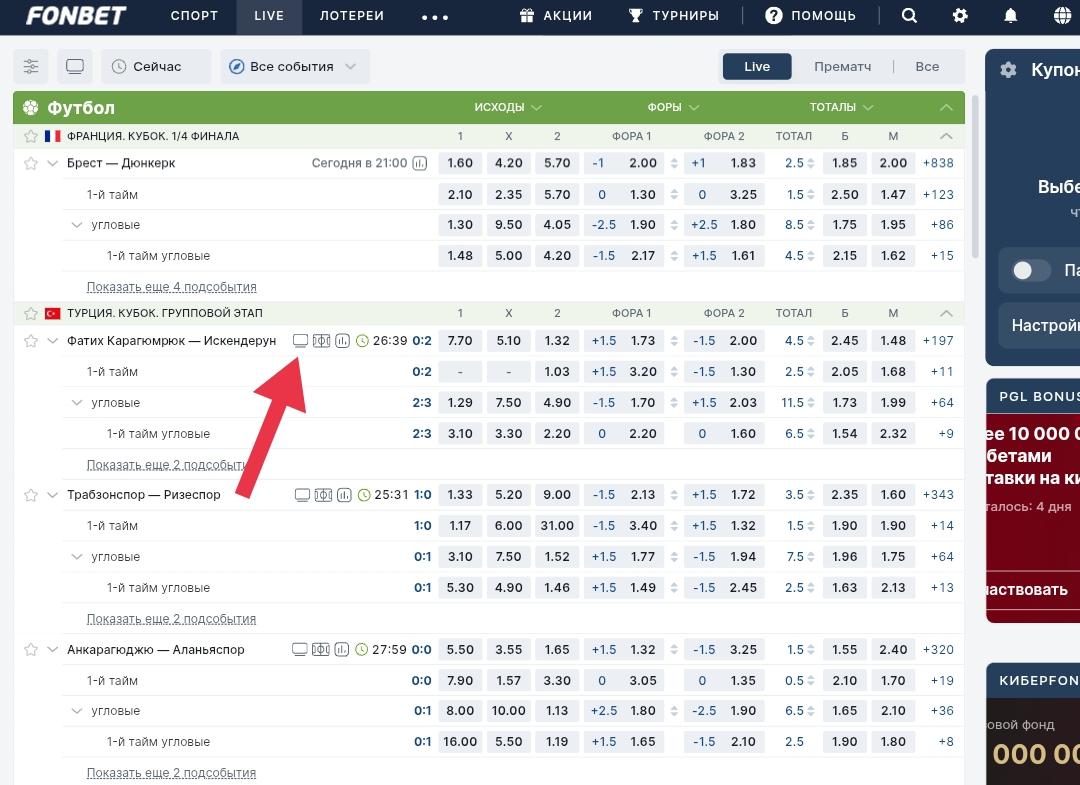Open filter sliders icon in toolbar
This screenshot has height=785, width=1080.
31,67
